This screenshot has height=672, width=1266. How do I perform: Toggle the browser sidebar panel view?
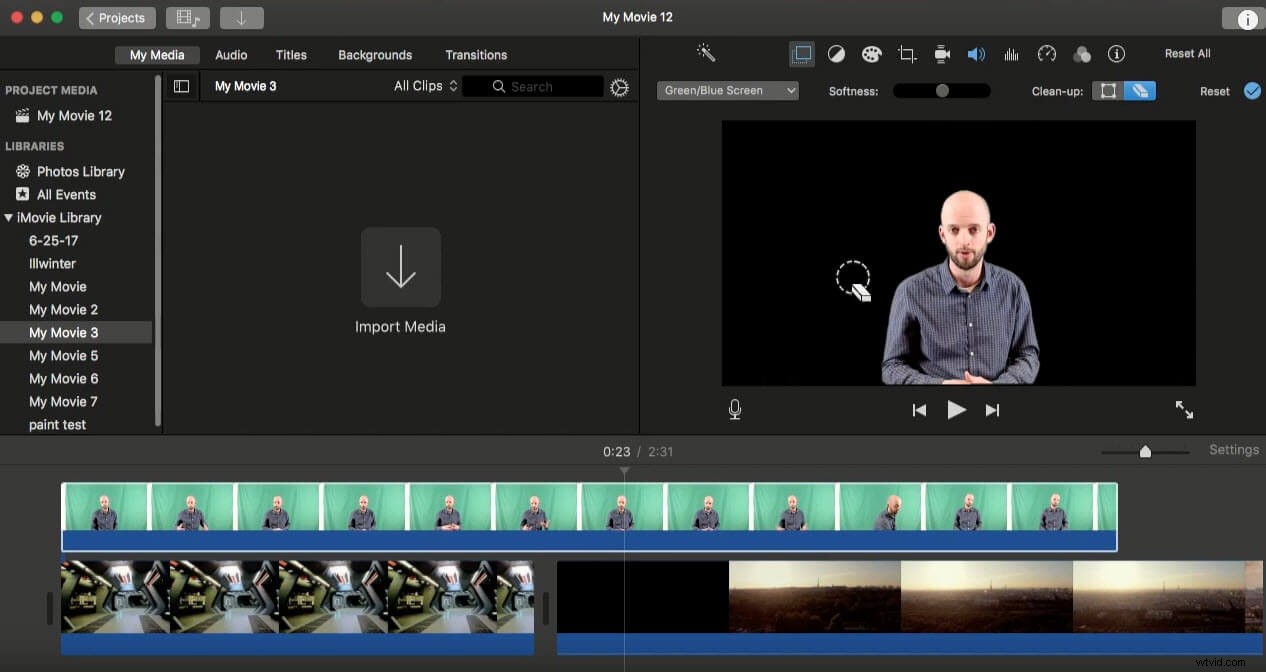pyautogui.click(x=181, y=86)
